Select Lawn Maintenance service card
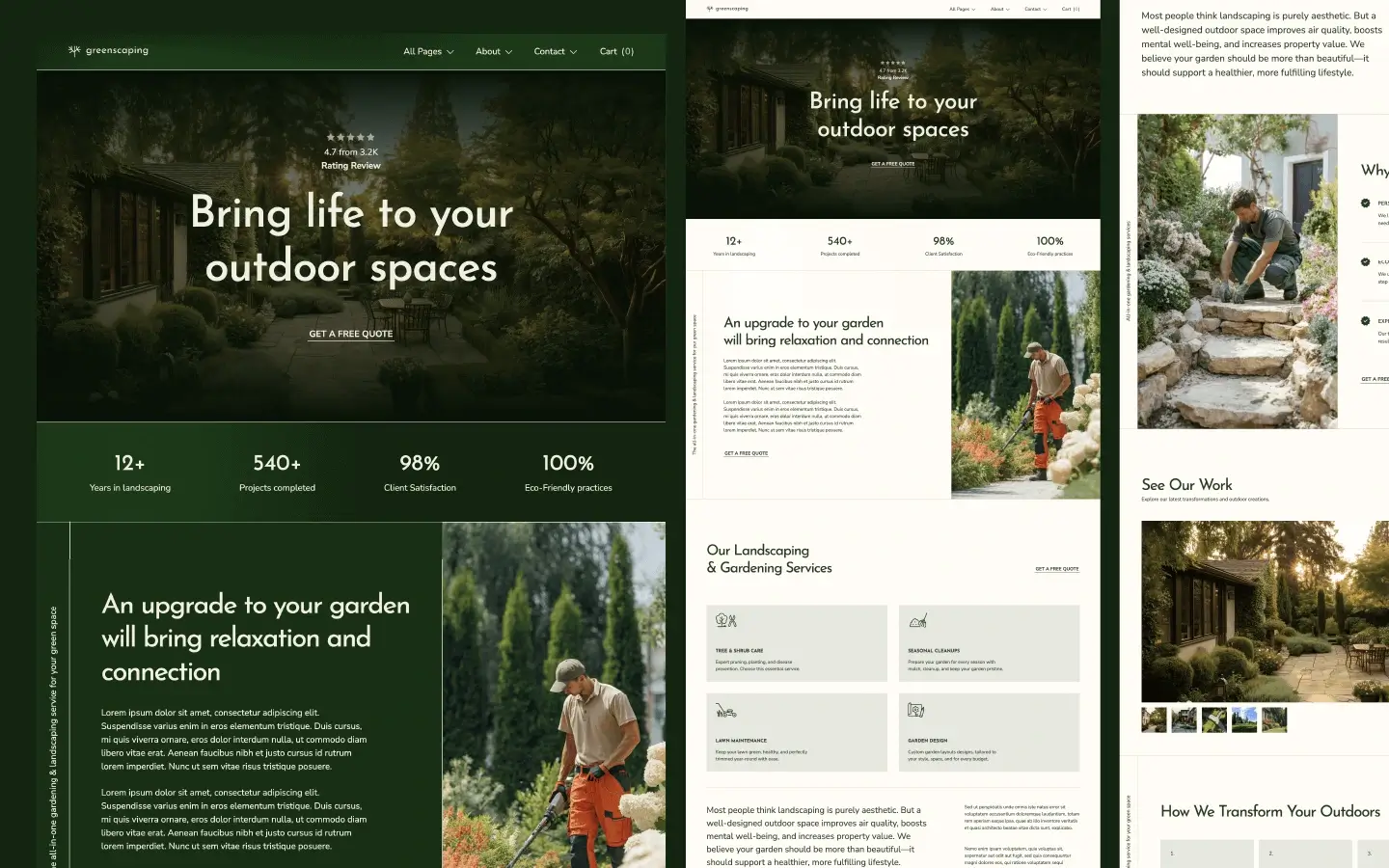Screen dimensions: 1389x868 coord(797,733)
